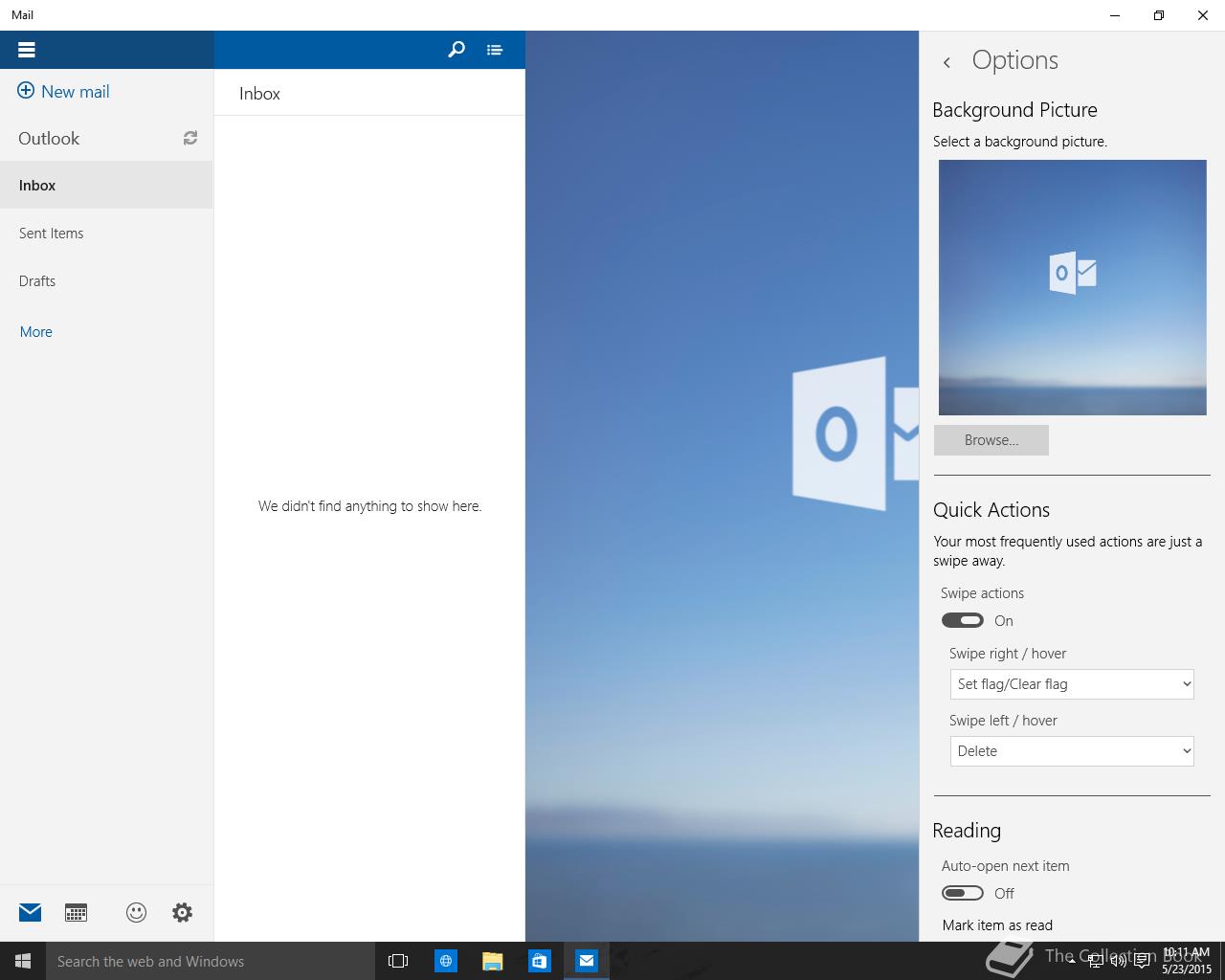Select the background picture preview

1072,287
